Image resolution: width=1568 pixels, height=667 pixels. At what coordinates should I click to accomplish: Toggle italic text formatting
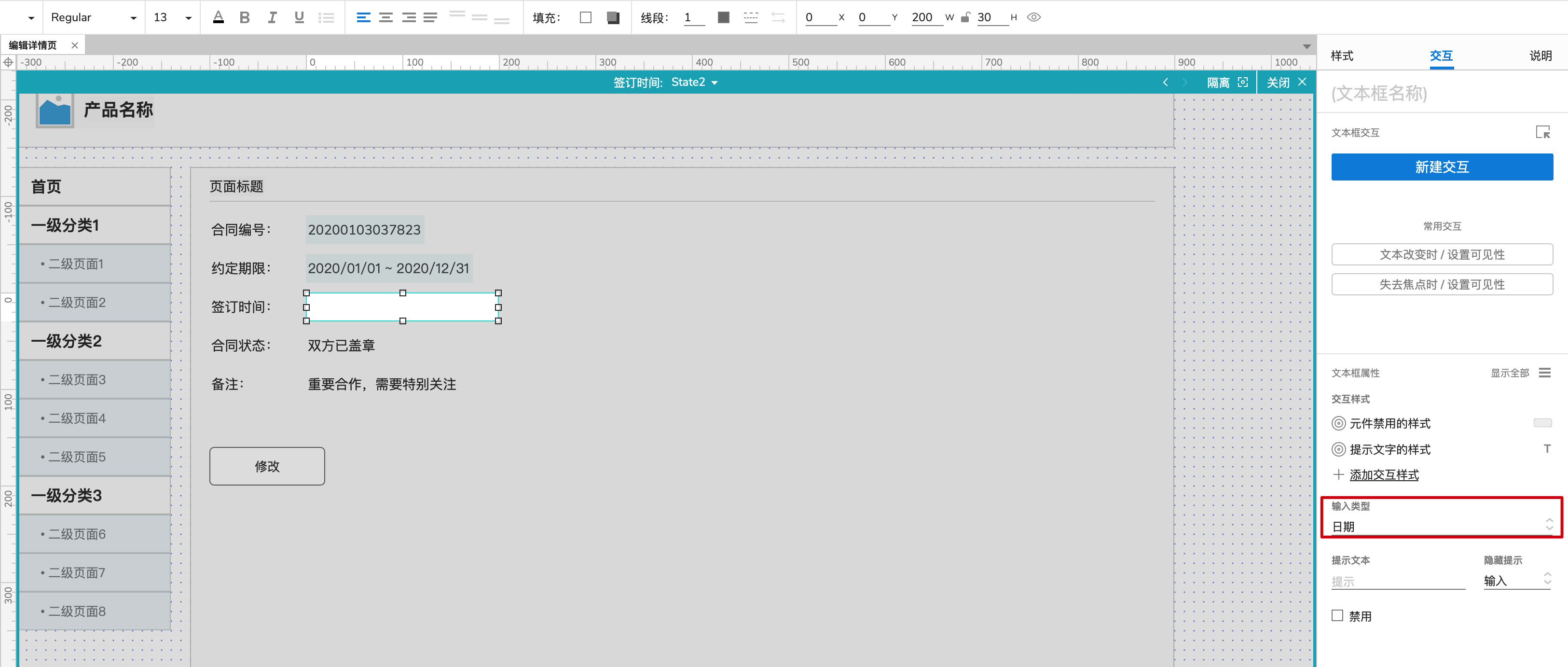click(272, 18)
